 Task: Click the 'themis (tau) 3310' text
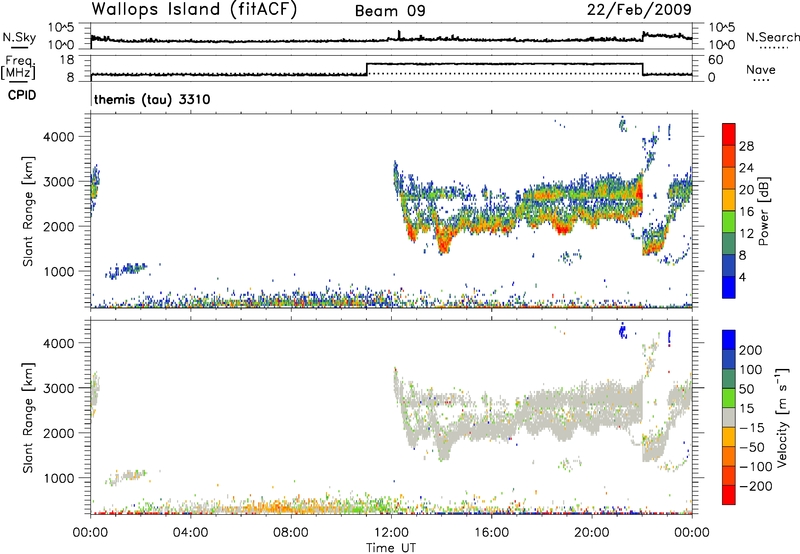click(152, 99)
